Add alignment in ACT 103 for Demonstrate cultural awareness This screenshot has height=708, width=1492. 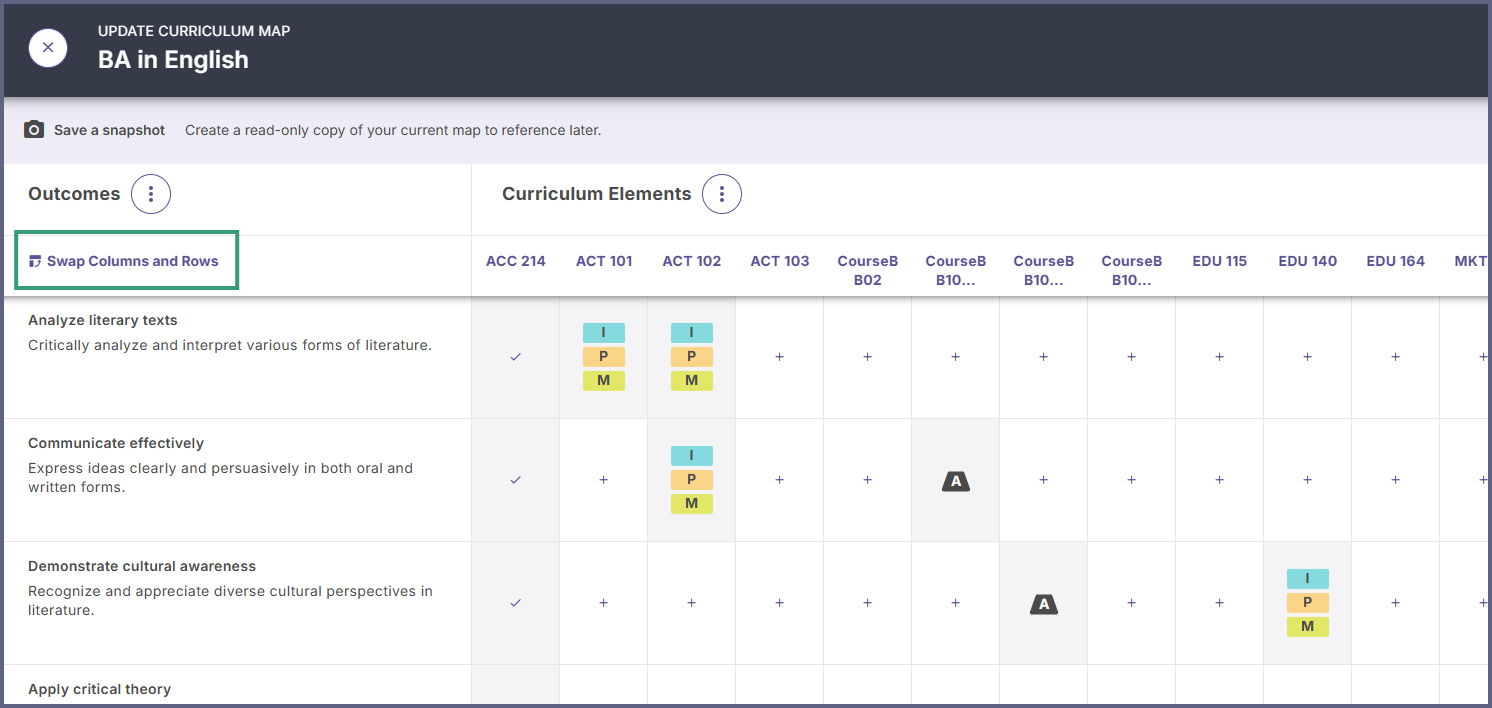780,603
